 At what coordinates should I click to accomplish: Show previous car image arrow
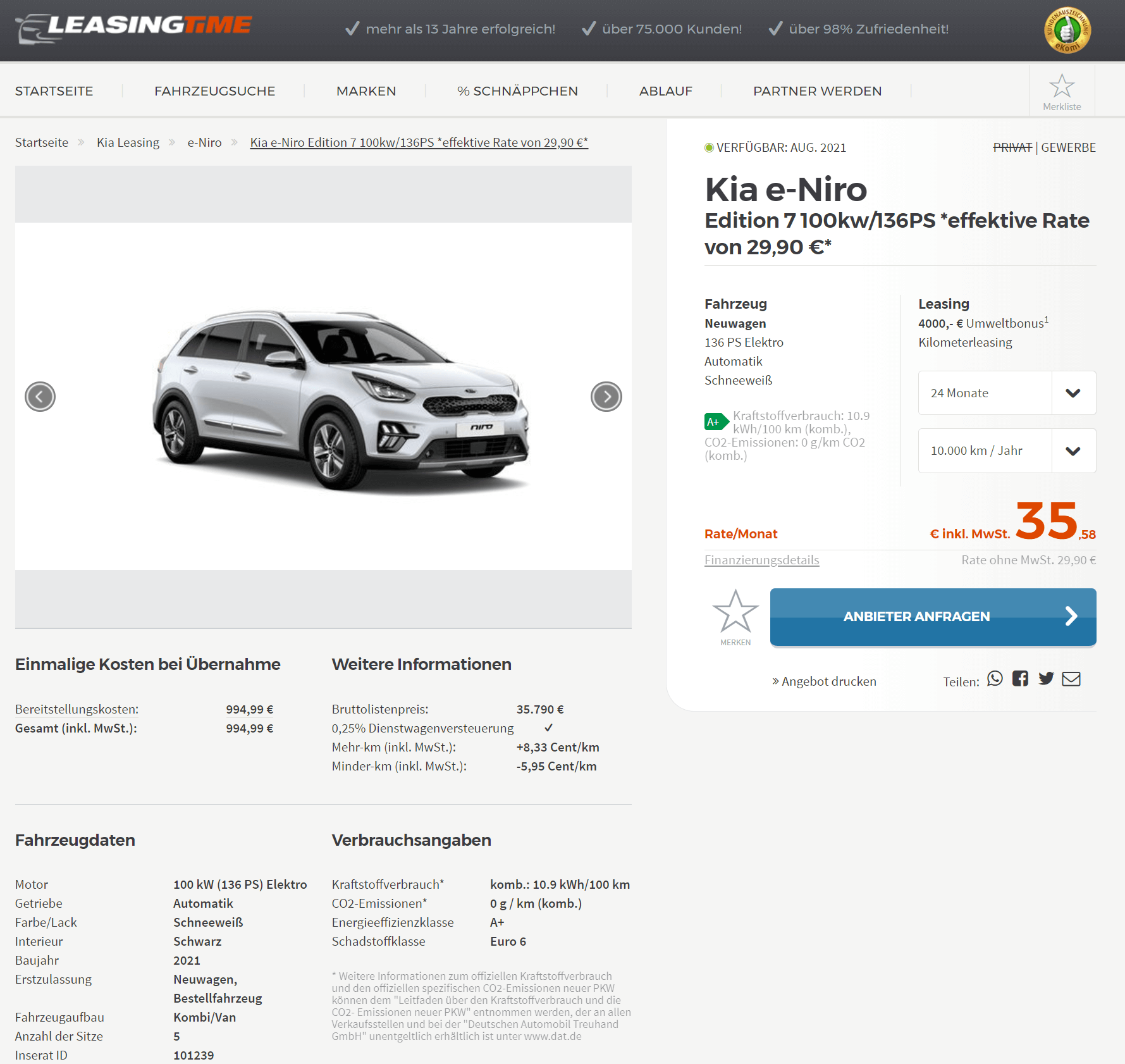[40, 397]
